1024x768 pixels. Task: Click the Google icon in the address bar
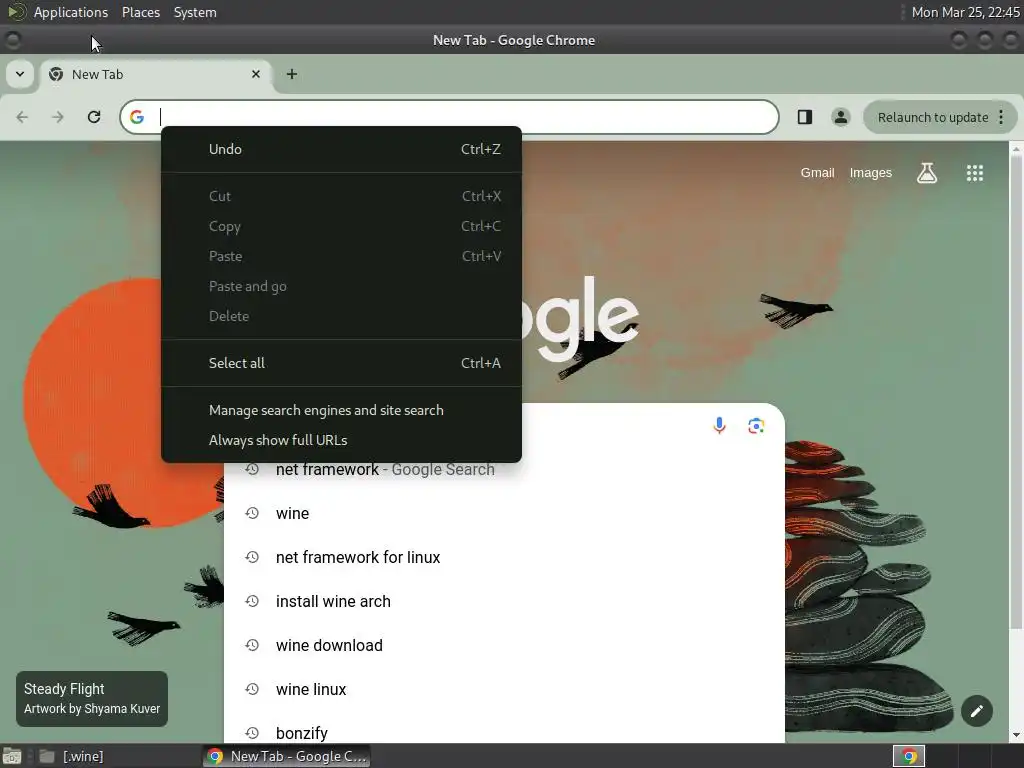(x=136, y=117)
